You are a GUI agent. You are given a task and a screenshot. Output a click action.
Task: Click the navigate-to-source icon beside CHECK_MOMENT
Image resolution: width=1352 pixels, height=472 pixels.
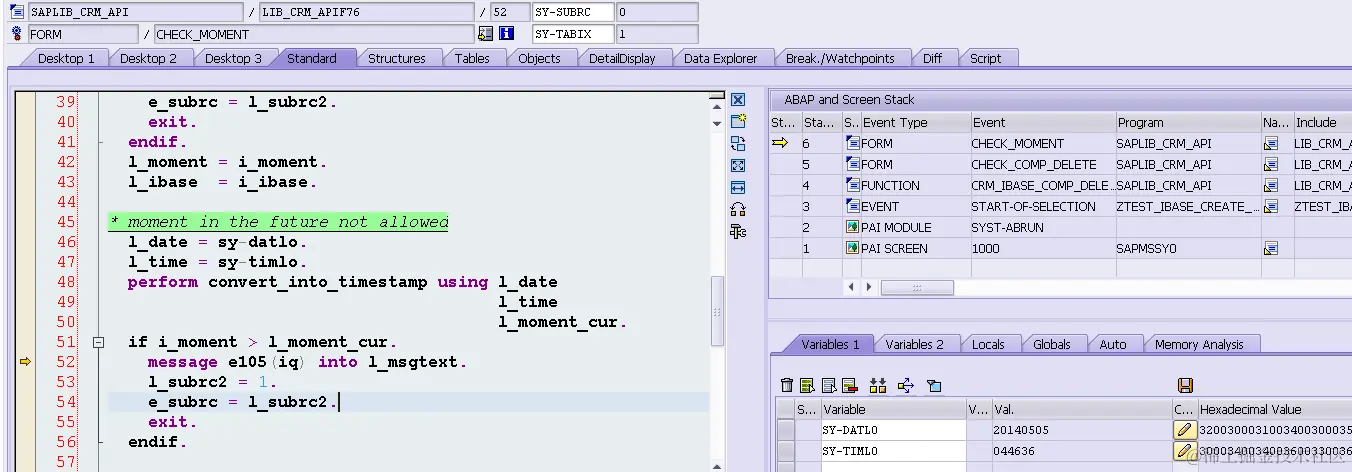(485, 34)
